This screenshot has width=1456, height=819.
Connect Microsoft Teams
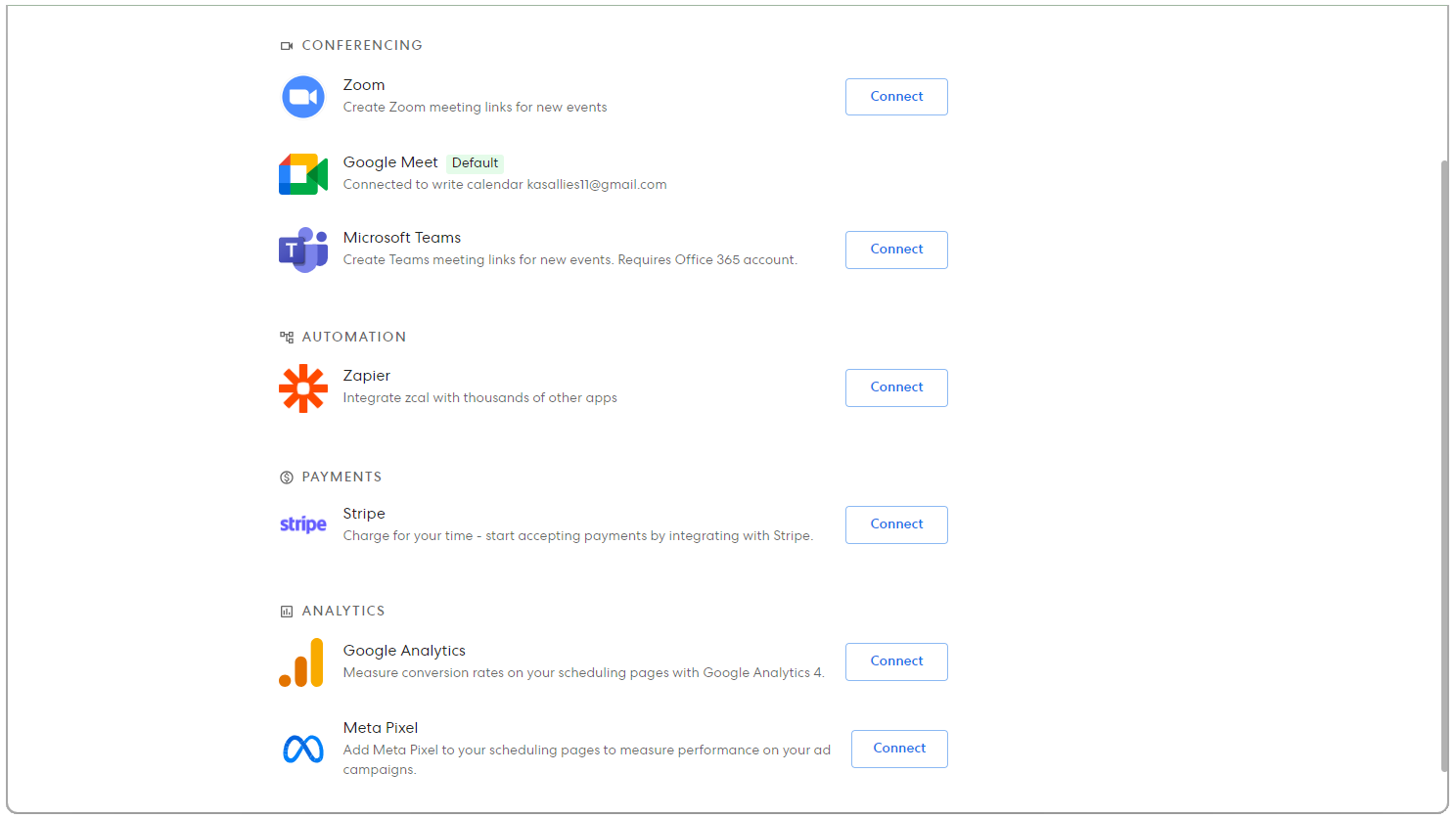click(896, 250)
